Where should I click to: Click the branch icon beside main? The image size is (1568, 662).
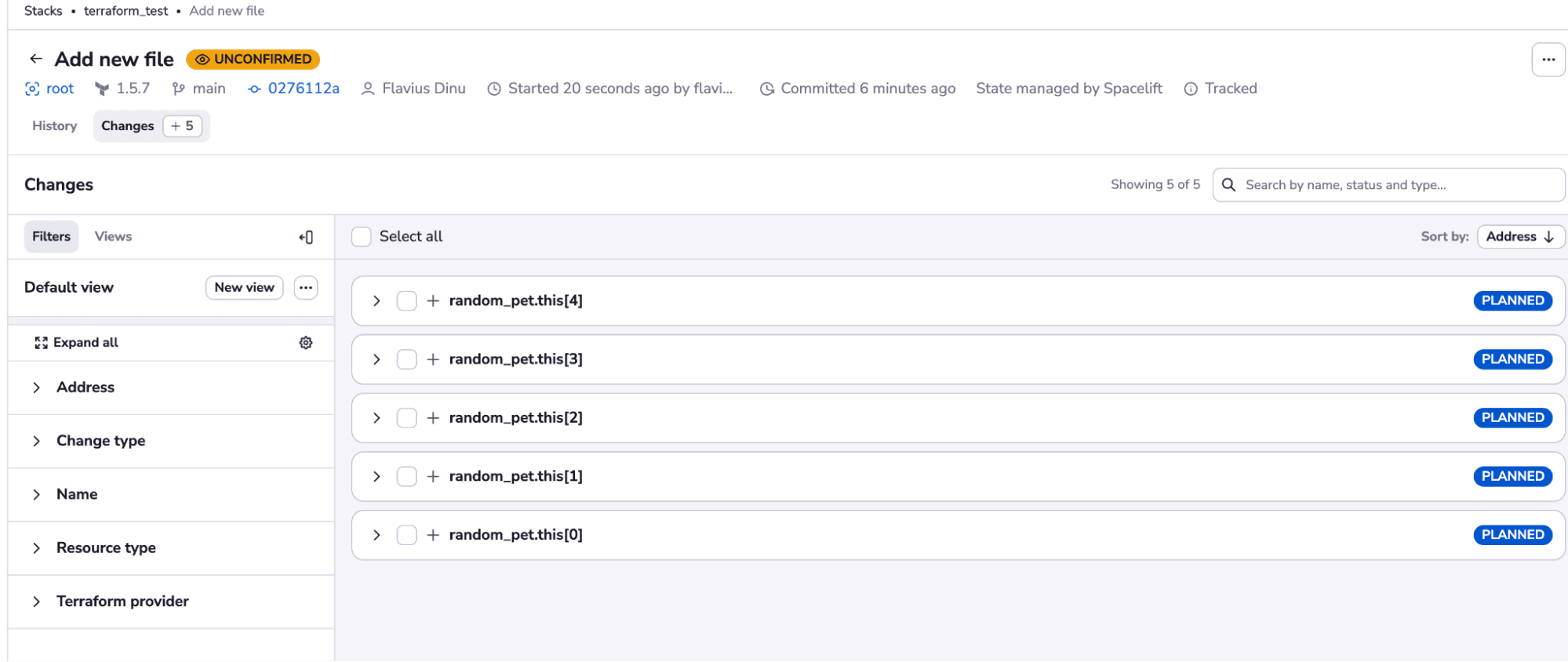point(179,89)
